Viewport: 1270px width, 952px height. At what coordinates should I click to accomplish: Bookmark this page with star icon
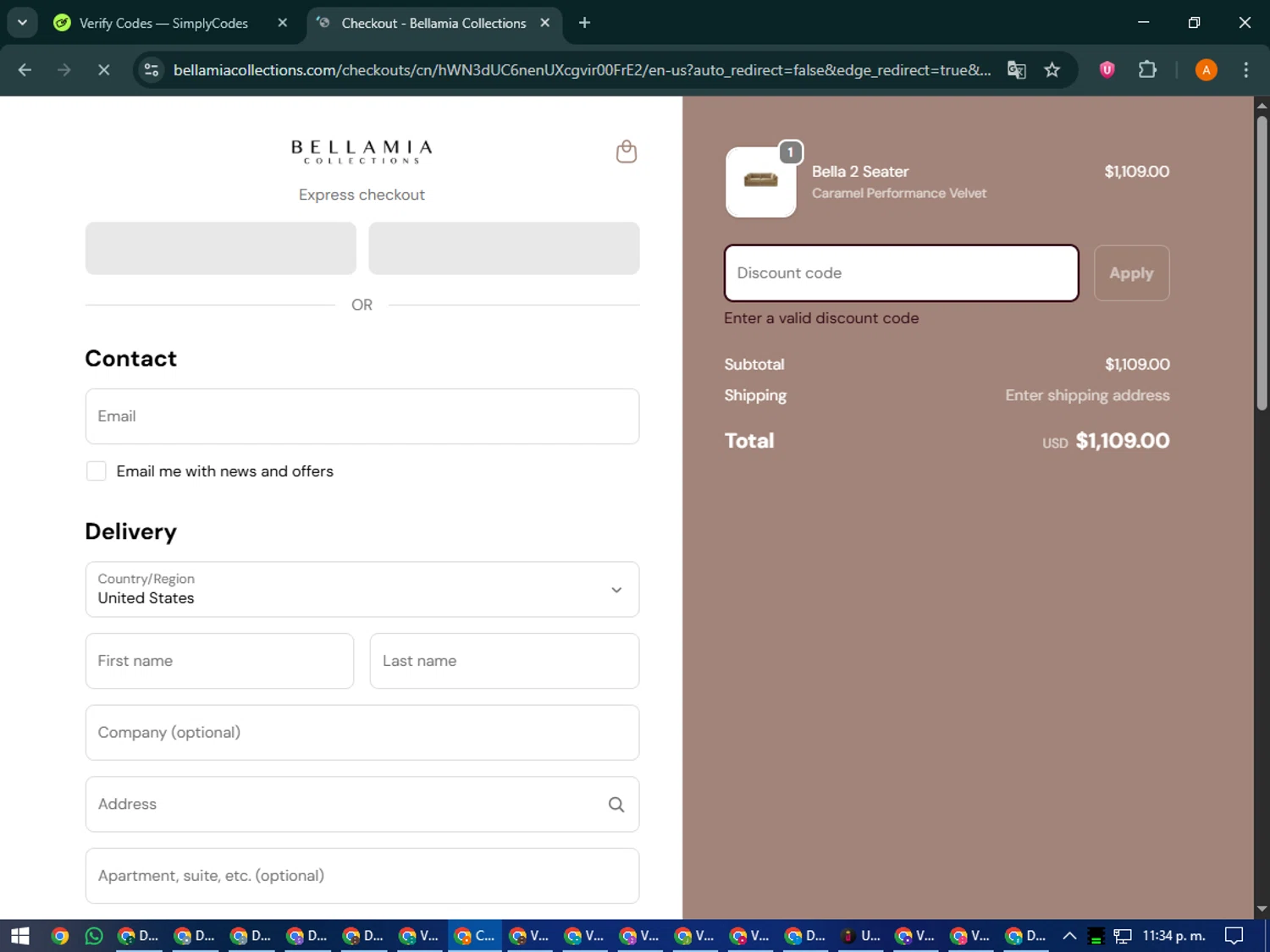[x=1052, y=70]
